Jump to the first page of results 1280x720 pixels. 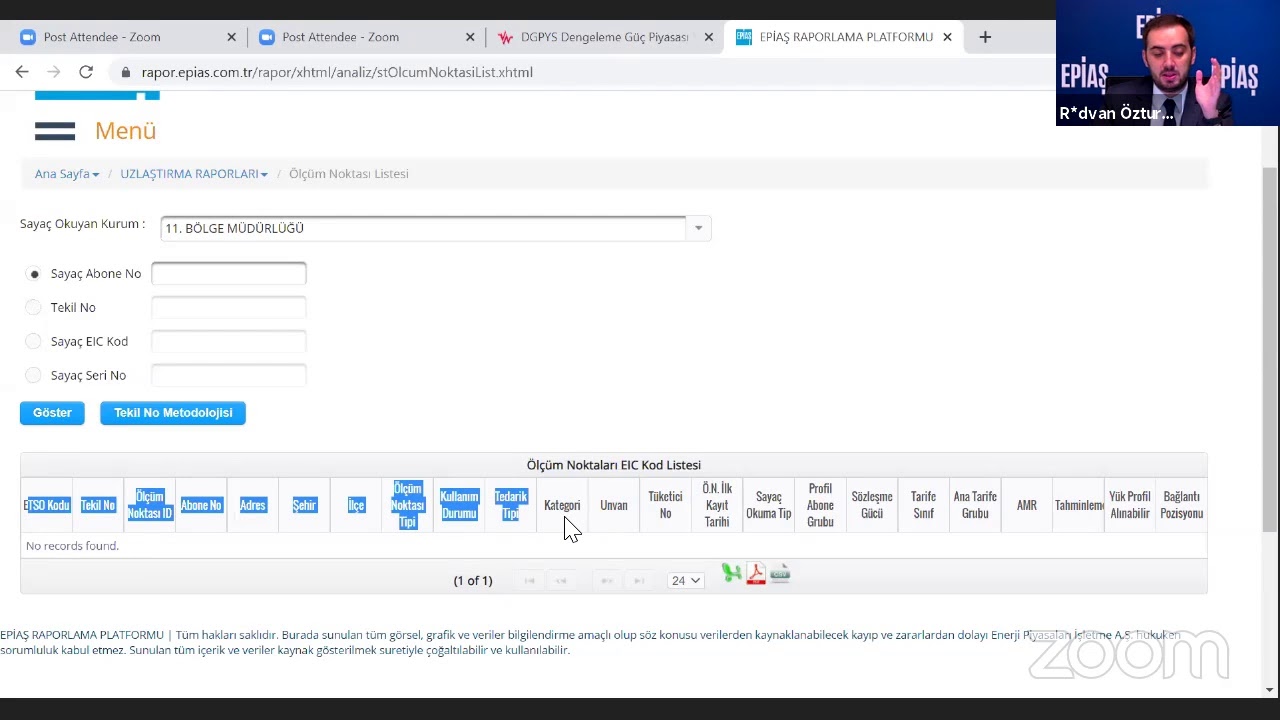(x=530, y=581)
